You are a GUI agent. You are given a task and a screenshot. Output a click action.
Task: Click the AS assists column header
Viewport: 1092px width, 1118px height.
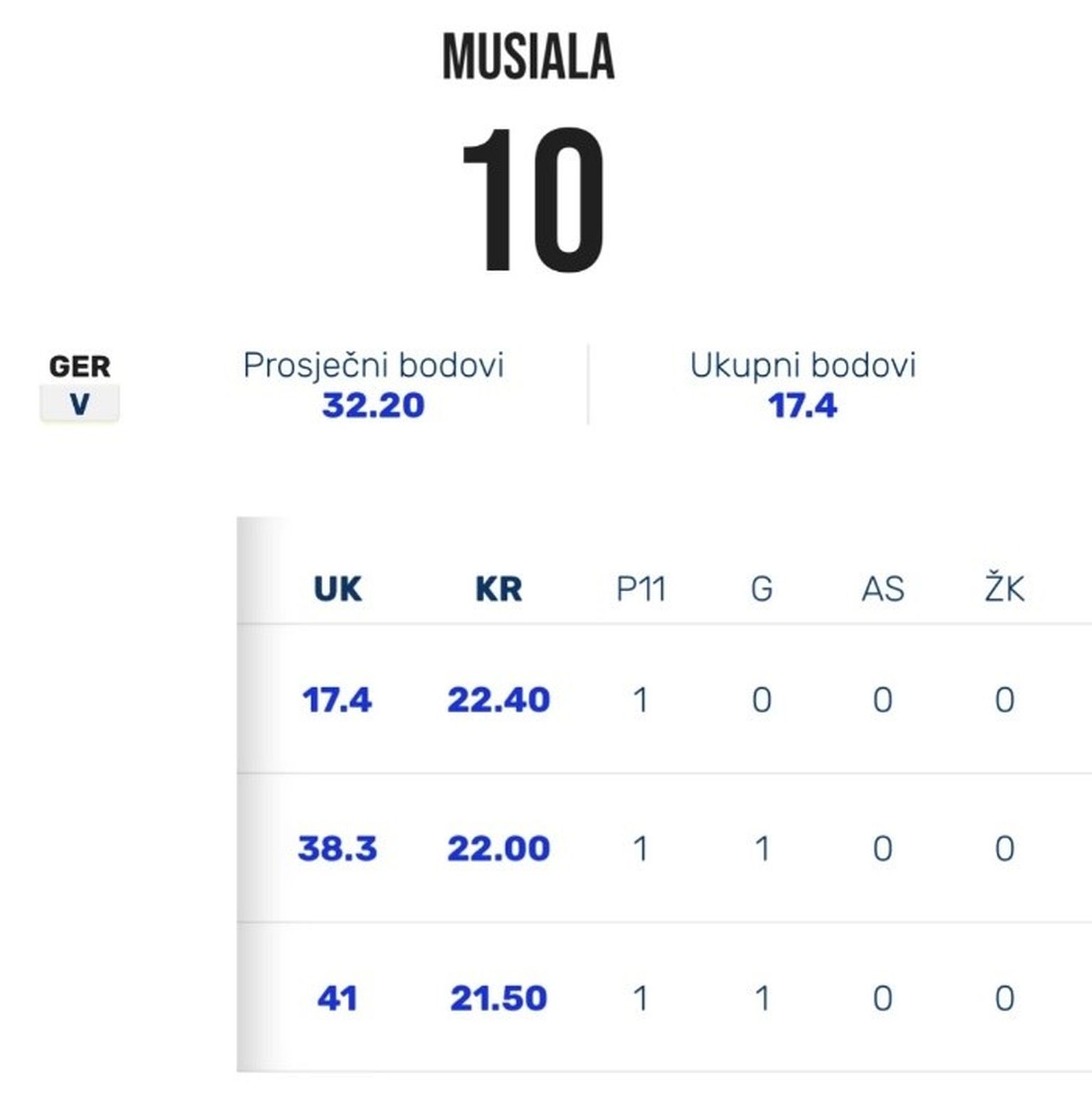[882, 588]
